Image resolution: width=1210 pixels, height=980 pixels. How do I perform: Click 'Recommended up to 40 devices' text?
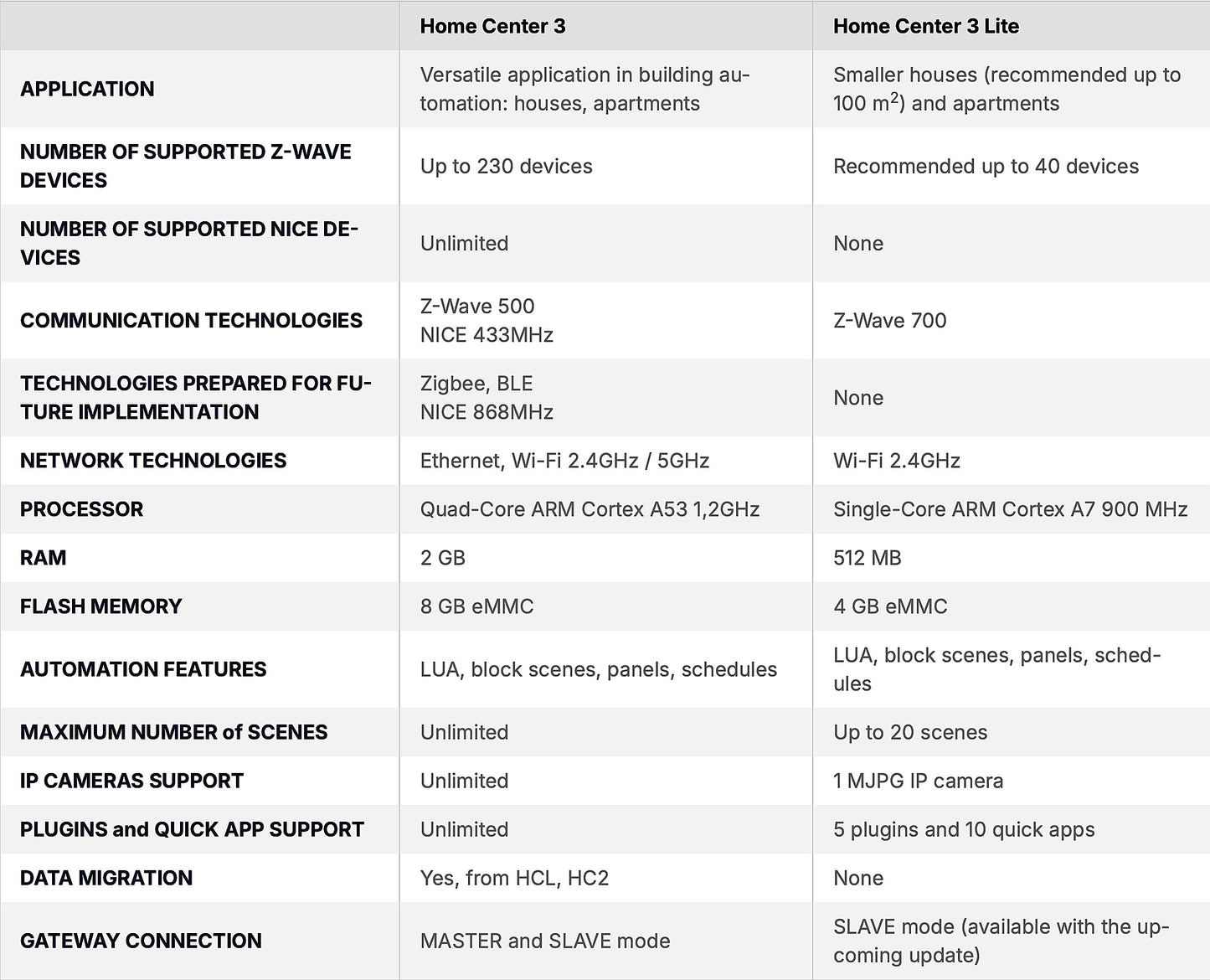pos(986,166)
